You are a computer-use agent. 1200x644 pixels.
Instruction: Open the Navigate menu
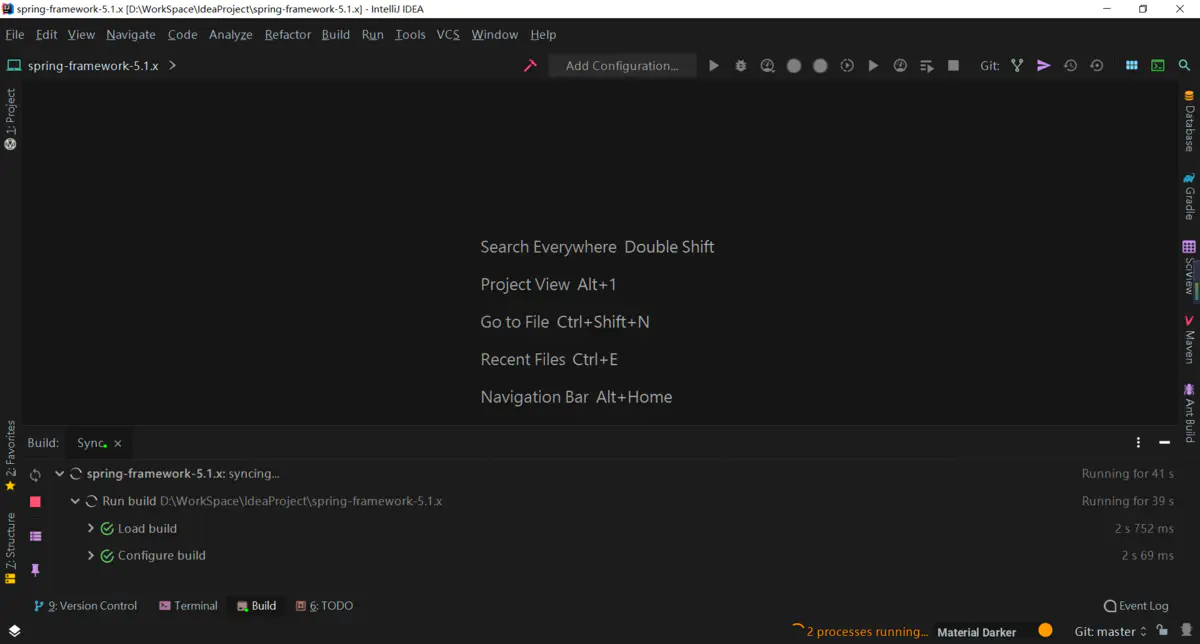pos(131,34)
